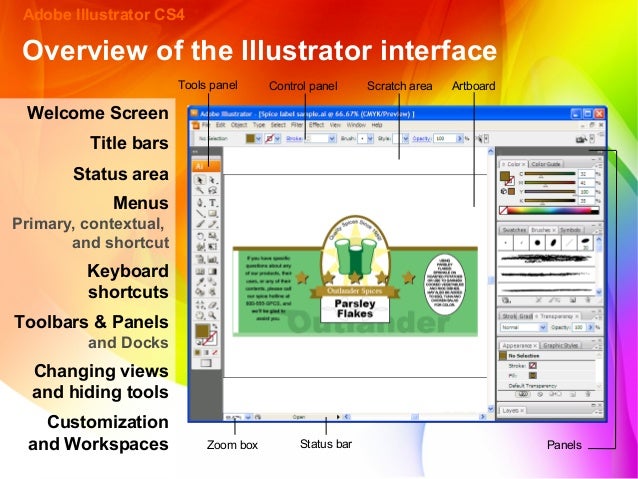Open the Style dropdown in Control panel

pos(405,139)
